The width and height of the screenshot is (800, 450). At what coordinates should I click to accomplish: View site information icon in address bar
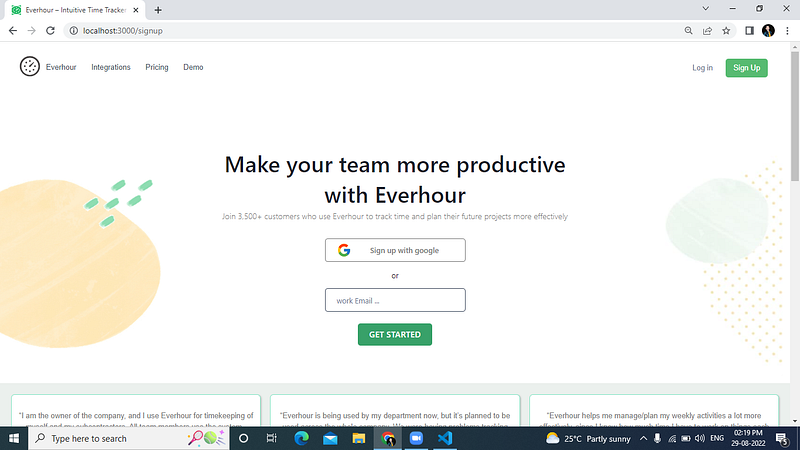coord(73,31)
